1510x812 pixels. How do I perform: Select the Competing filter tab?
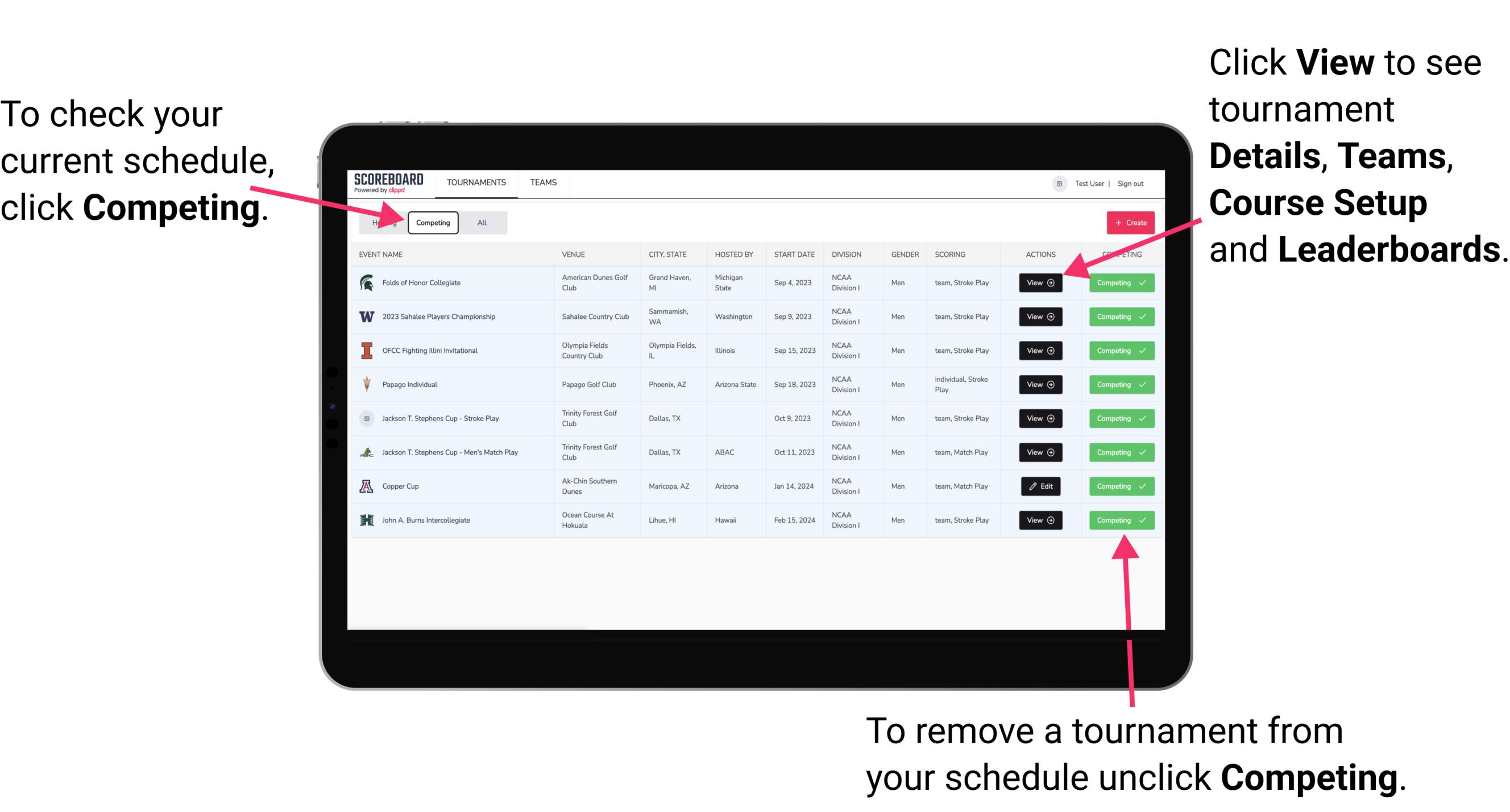(x=432, y=222)
